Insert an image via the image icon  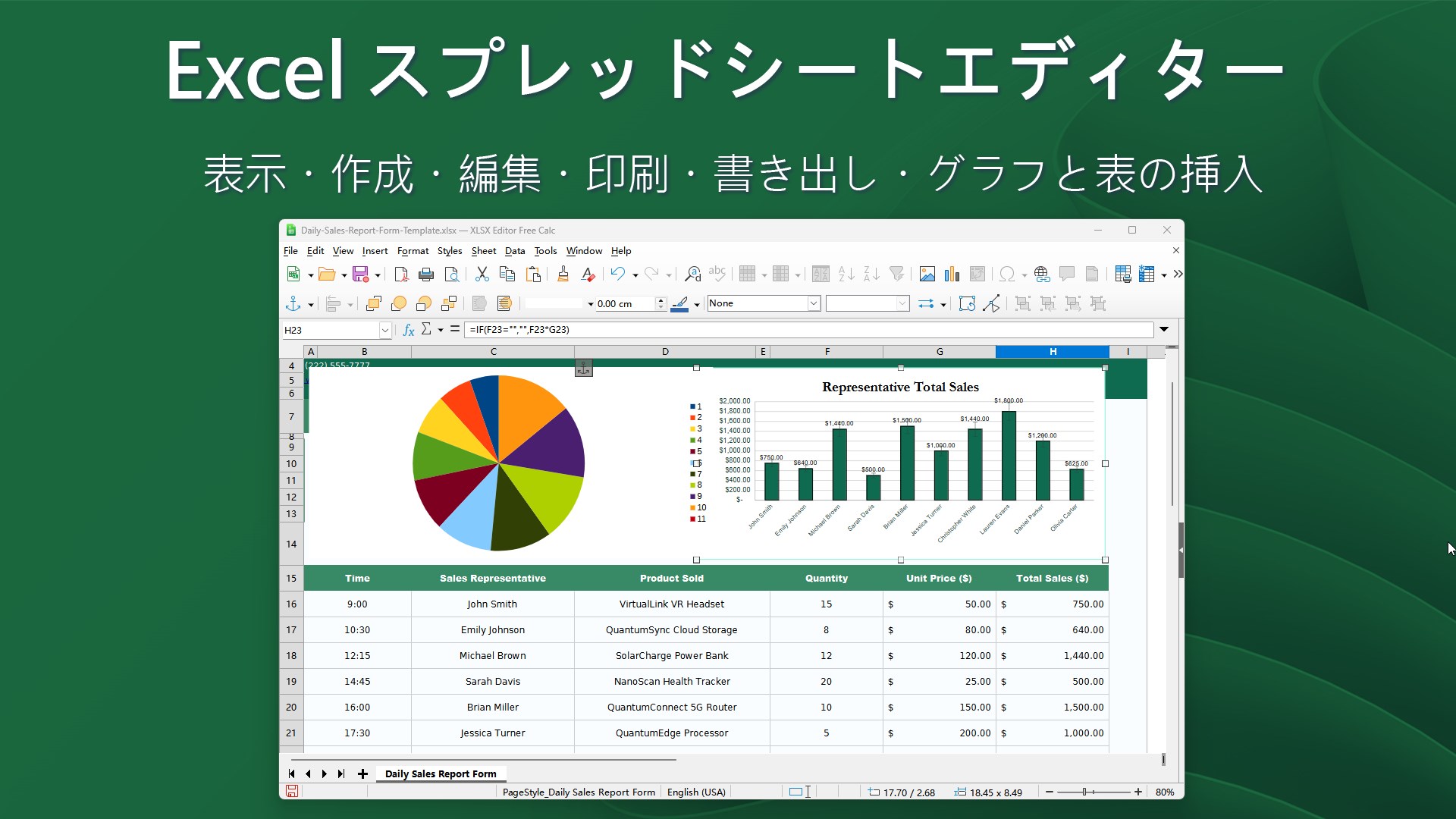click(x=927, y=275)
